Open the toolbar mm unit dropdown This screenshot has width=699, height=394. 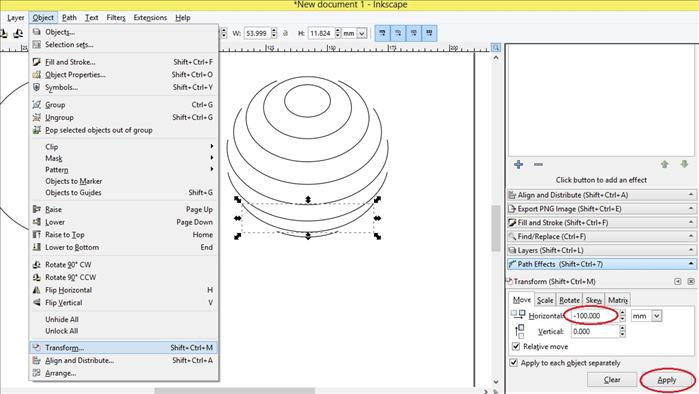[355, 33]
